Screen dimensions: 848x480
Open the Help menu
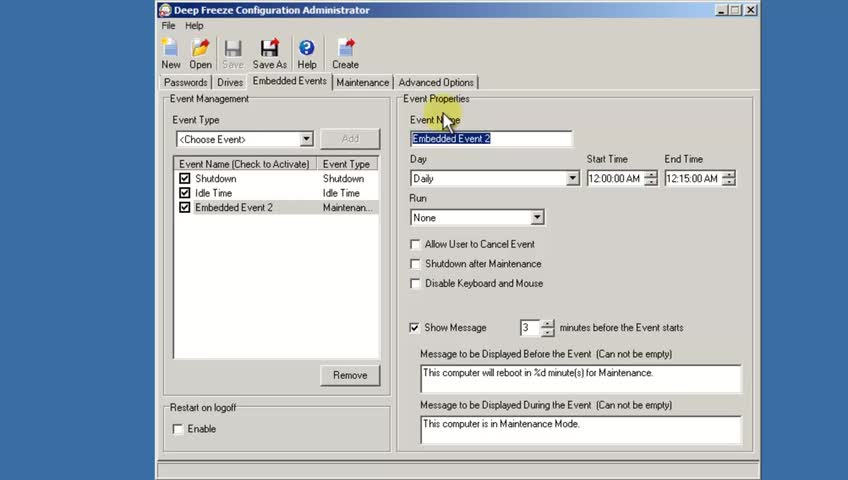tap(194, 25)
